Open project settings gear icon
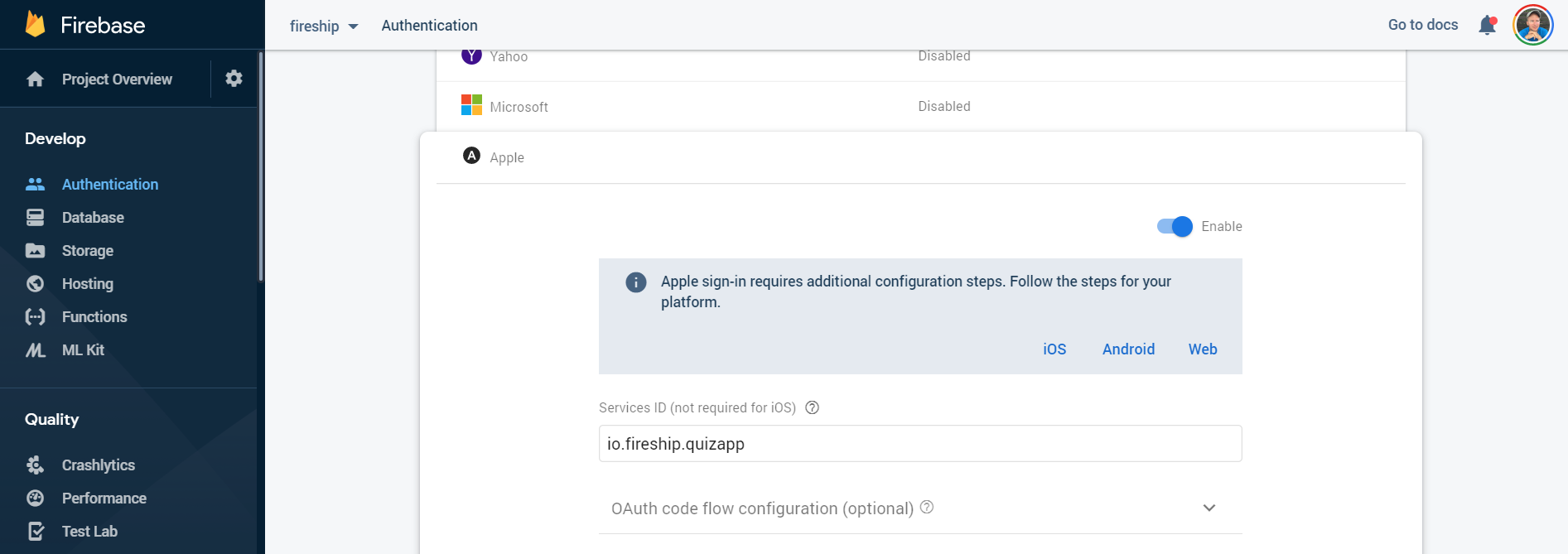This screenshot has width=1568, height=554. coord(234,79)
